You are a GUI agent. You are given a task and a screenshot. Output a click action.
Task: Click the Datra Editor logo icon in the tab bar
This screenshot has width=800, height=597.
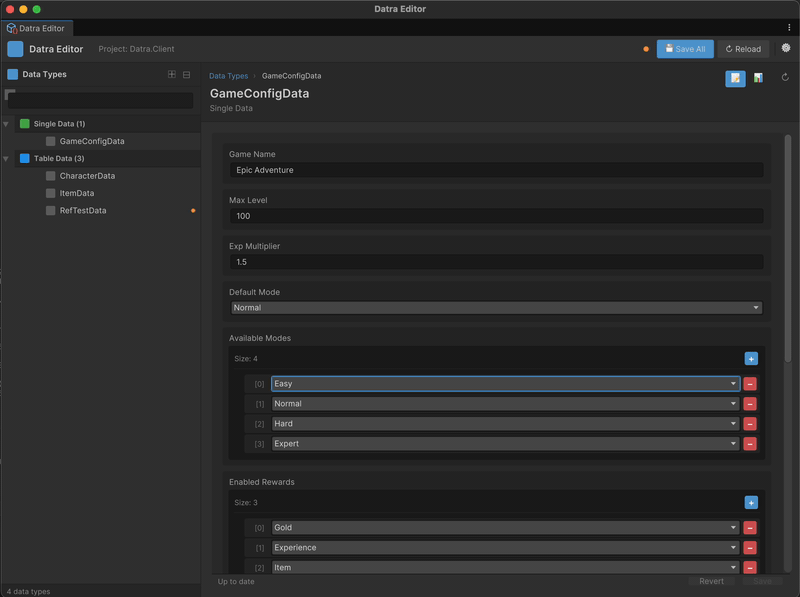(13, 29)
